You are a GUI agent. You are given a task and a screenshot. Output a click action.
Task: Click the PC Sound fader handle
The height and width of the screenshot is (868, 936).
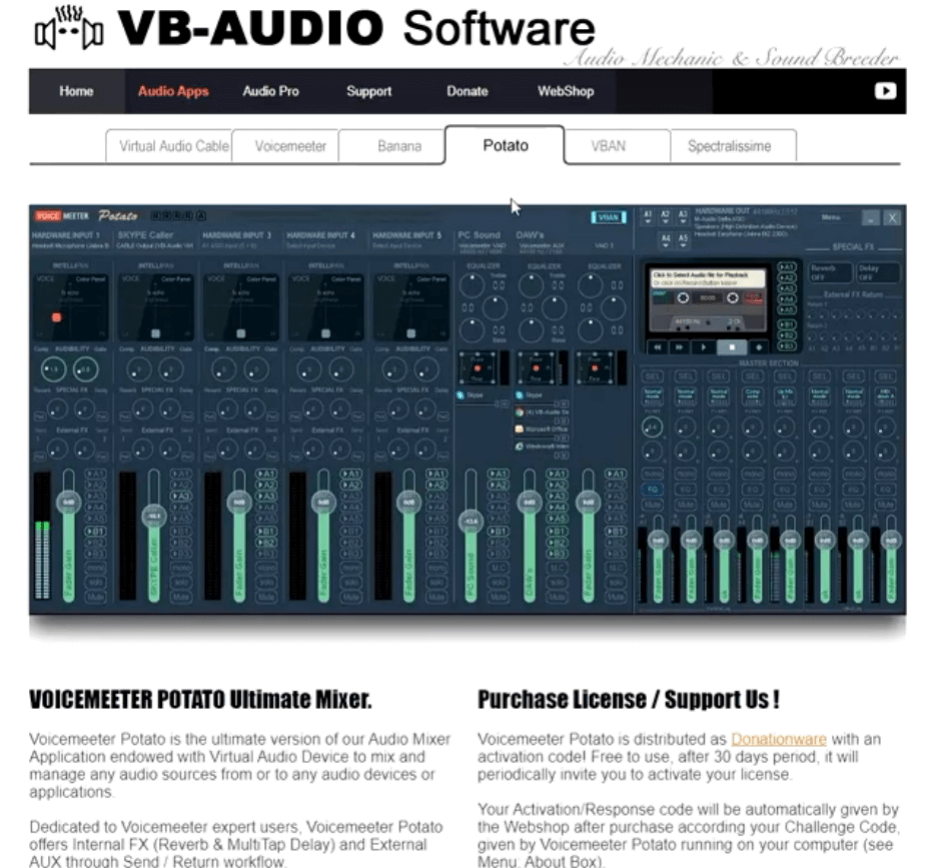(x=471, y=522)
